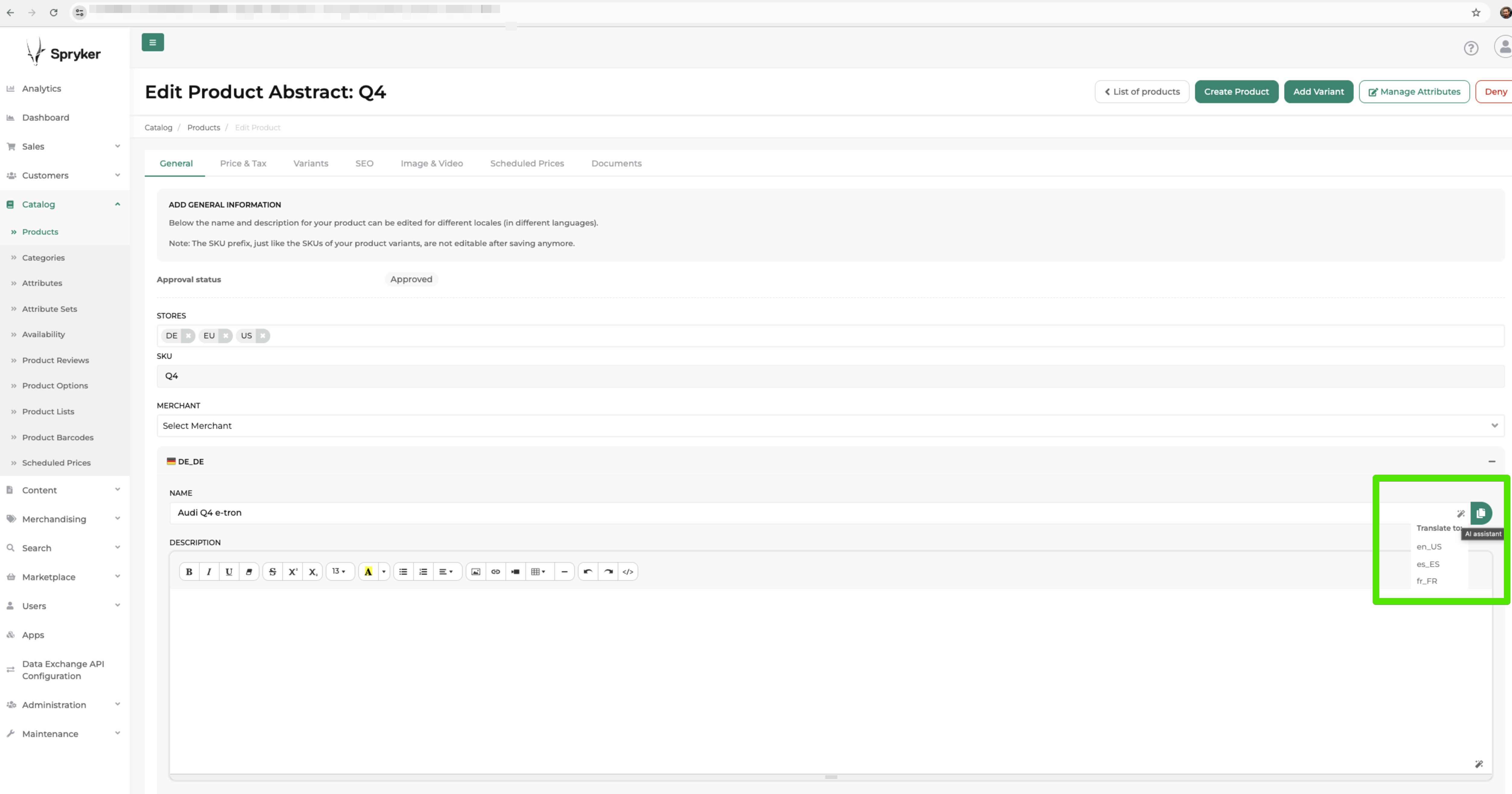Toggle bold formatting in description editor
Viewport: 1512px width, 794px height.
189,571
